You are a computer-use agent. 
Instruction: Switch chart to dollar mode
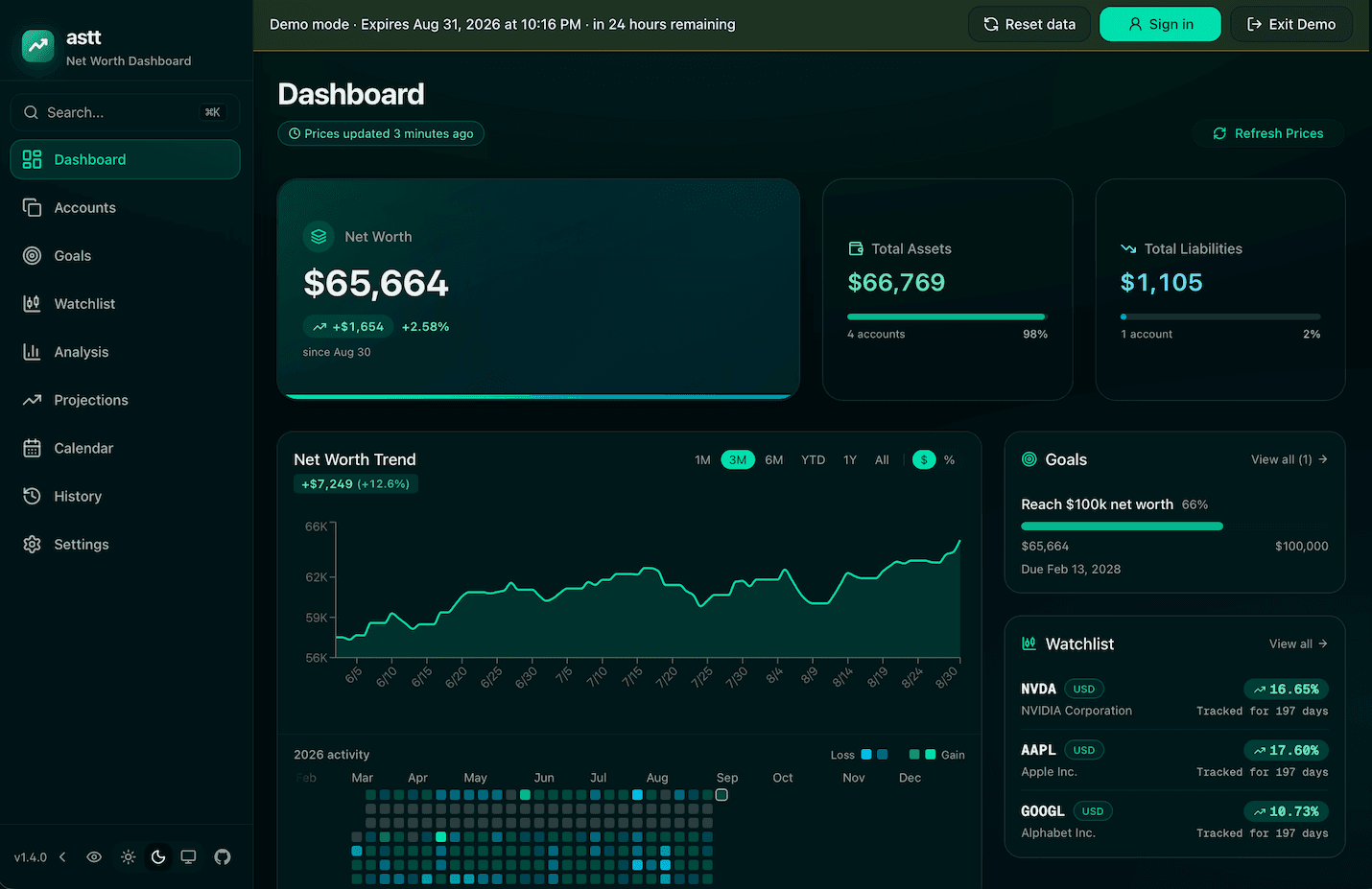924,460
